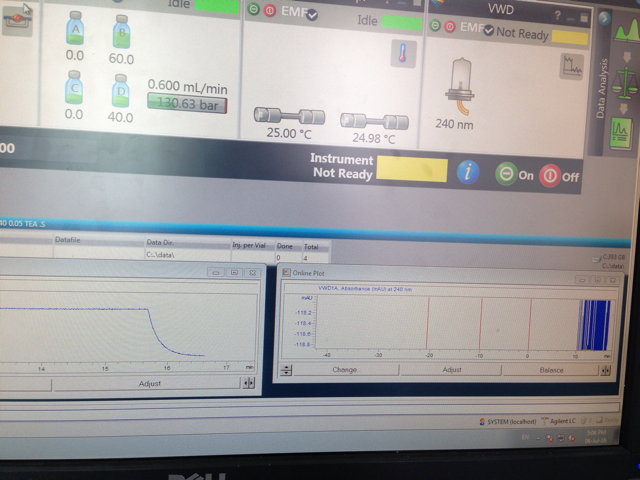Click the EN language indicator in taskbar
Image resolution: width=640 pixels, height=480 pixels.
click(x=525, y=437)
